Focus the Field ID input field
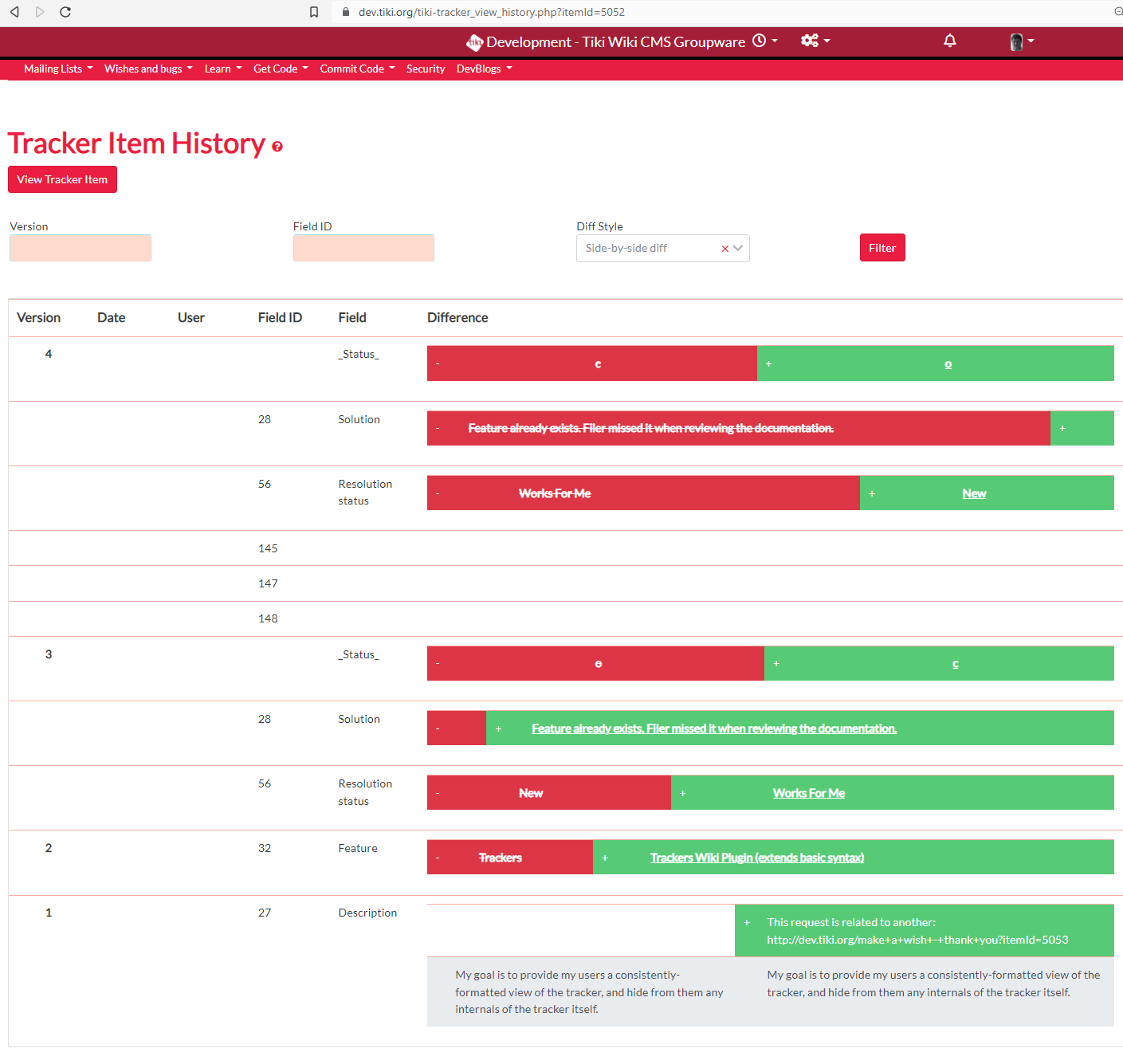 [364, 248]
